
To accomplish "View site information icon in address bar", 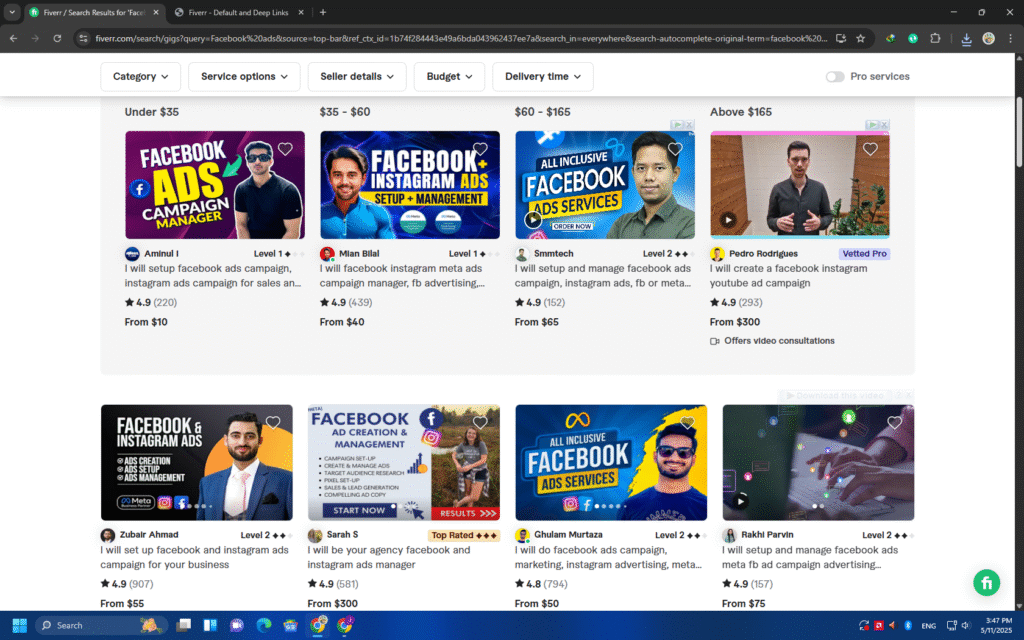I will 83,39.
